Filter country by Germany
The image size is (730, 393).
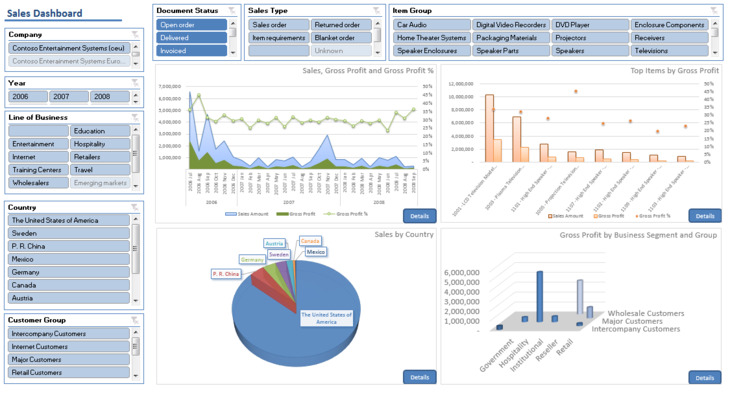click(69, 272)
